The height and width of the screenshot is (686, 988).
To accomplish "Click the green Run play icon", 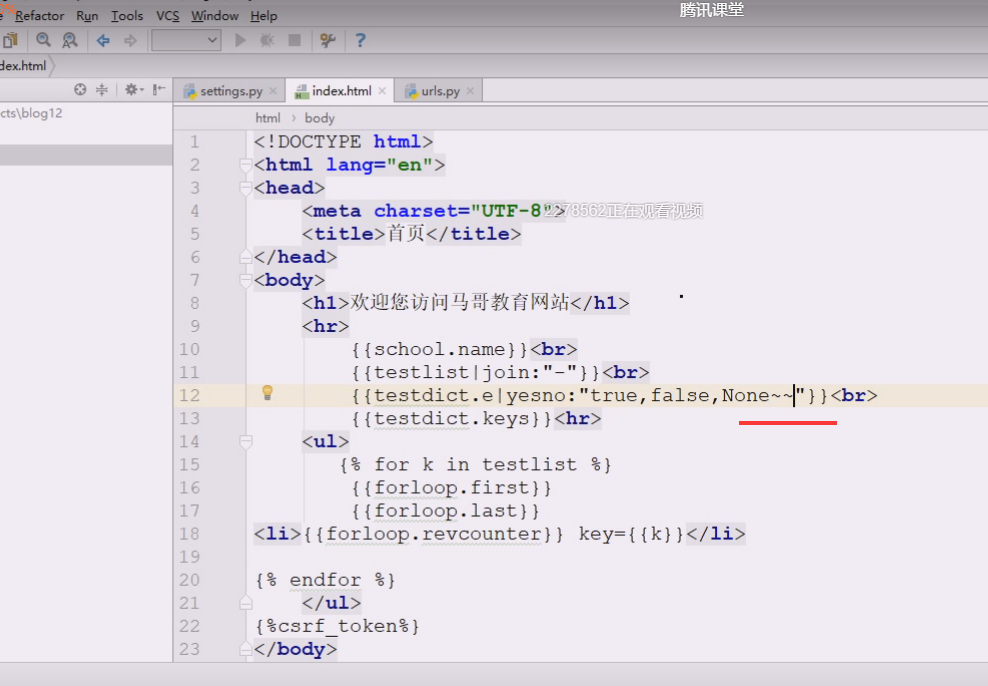I will 240,40.
